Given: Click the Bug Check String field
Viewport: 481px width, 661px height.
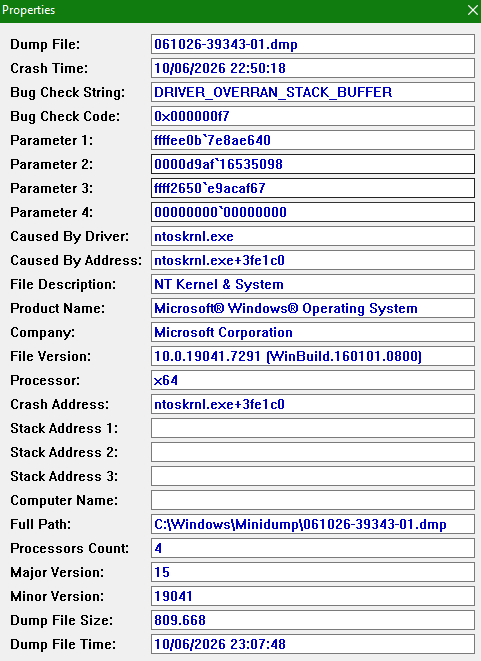Looking at the screenshot, I should click(x=313, y=92).
